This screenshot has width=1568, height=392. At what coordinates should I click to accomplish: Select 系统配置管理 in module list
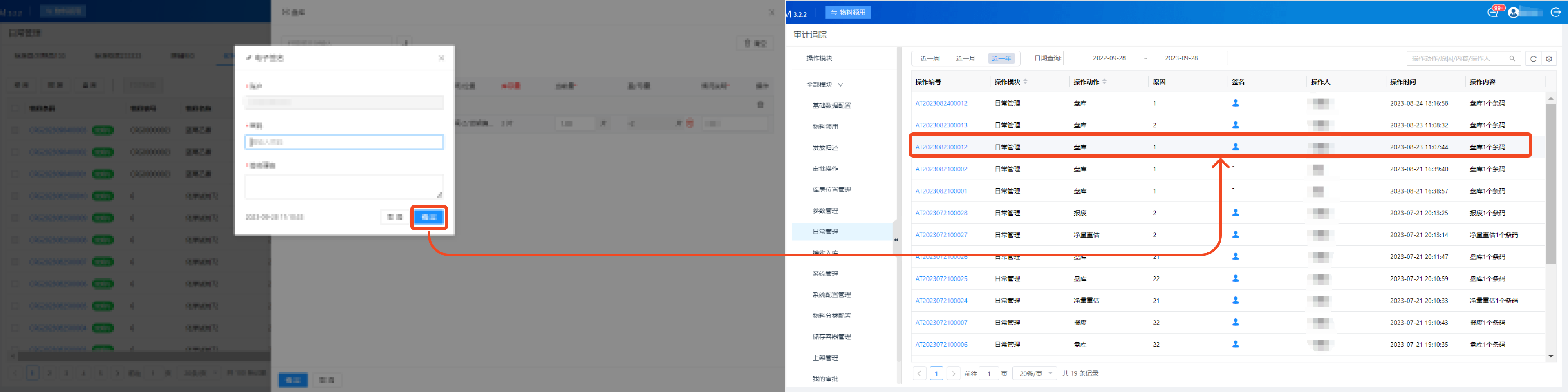coord(831,295)
